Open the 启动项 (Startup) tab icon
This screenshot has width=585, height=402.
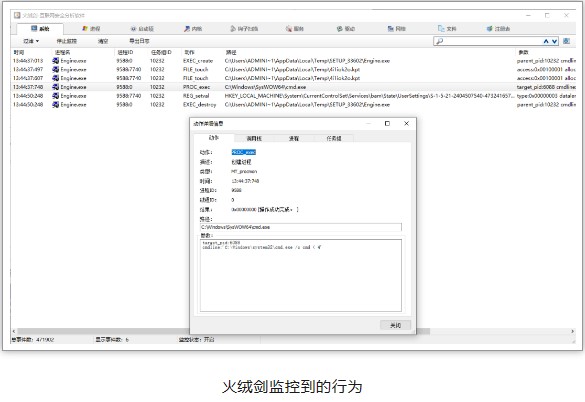133,29
